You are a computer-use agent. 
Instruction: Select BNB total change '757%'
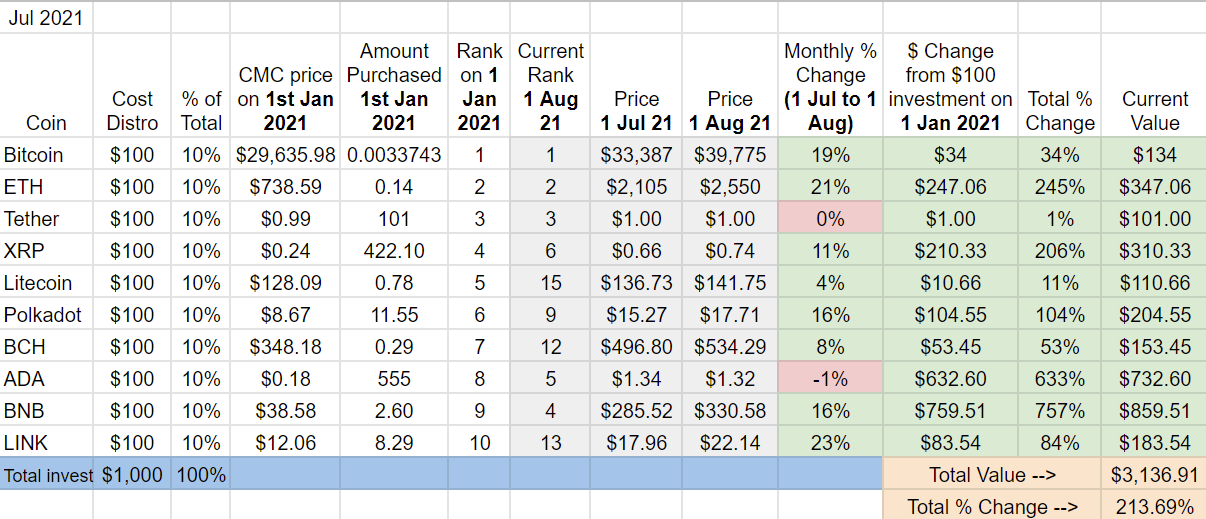pyautogui.click(x=1059, y=411)
